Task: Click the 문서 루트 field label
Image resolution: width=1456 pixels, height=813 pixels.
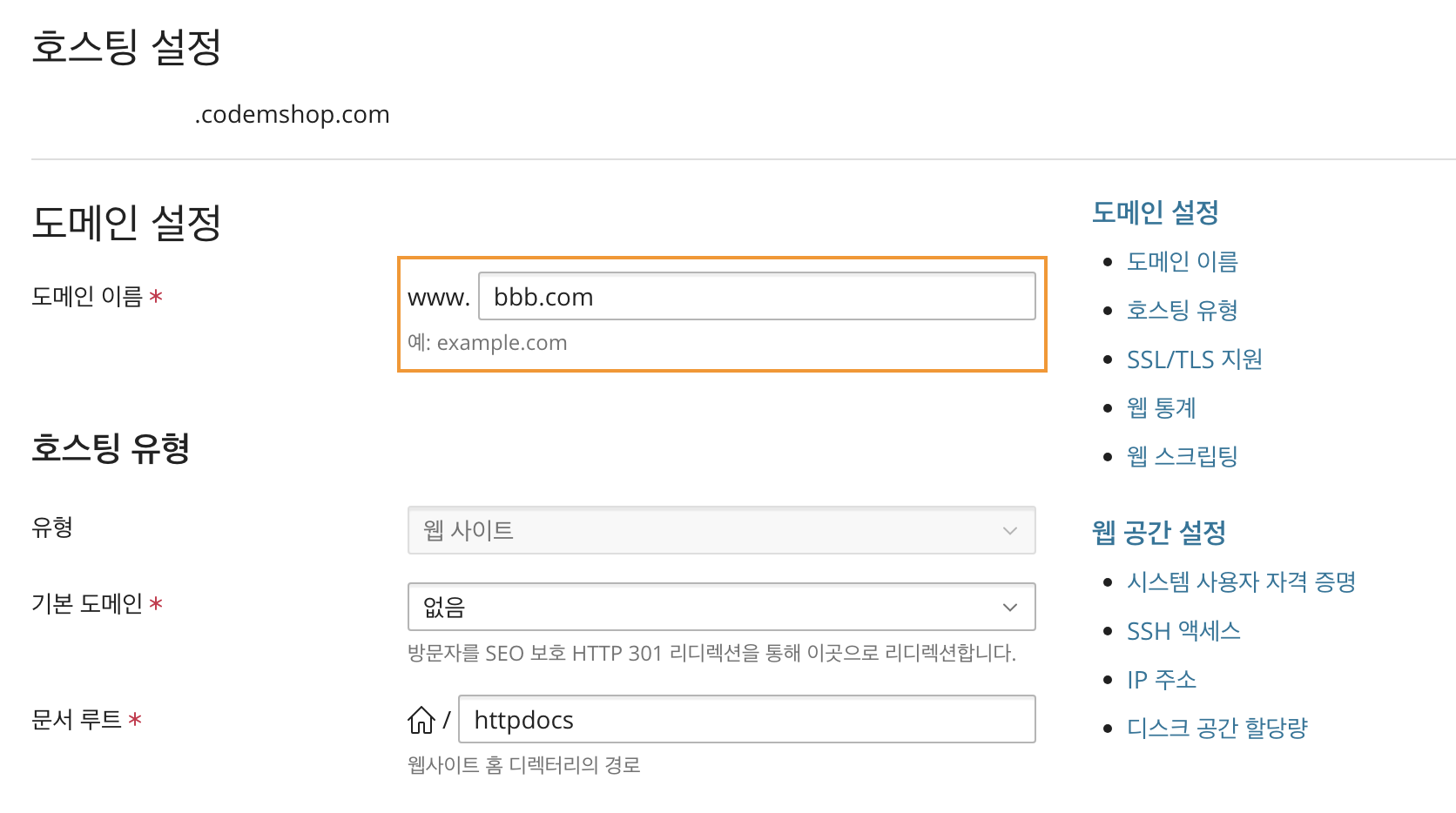Action: click(x=77, y=720)
